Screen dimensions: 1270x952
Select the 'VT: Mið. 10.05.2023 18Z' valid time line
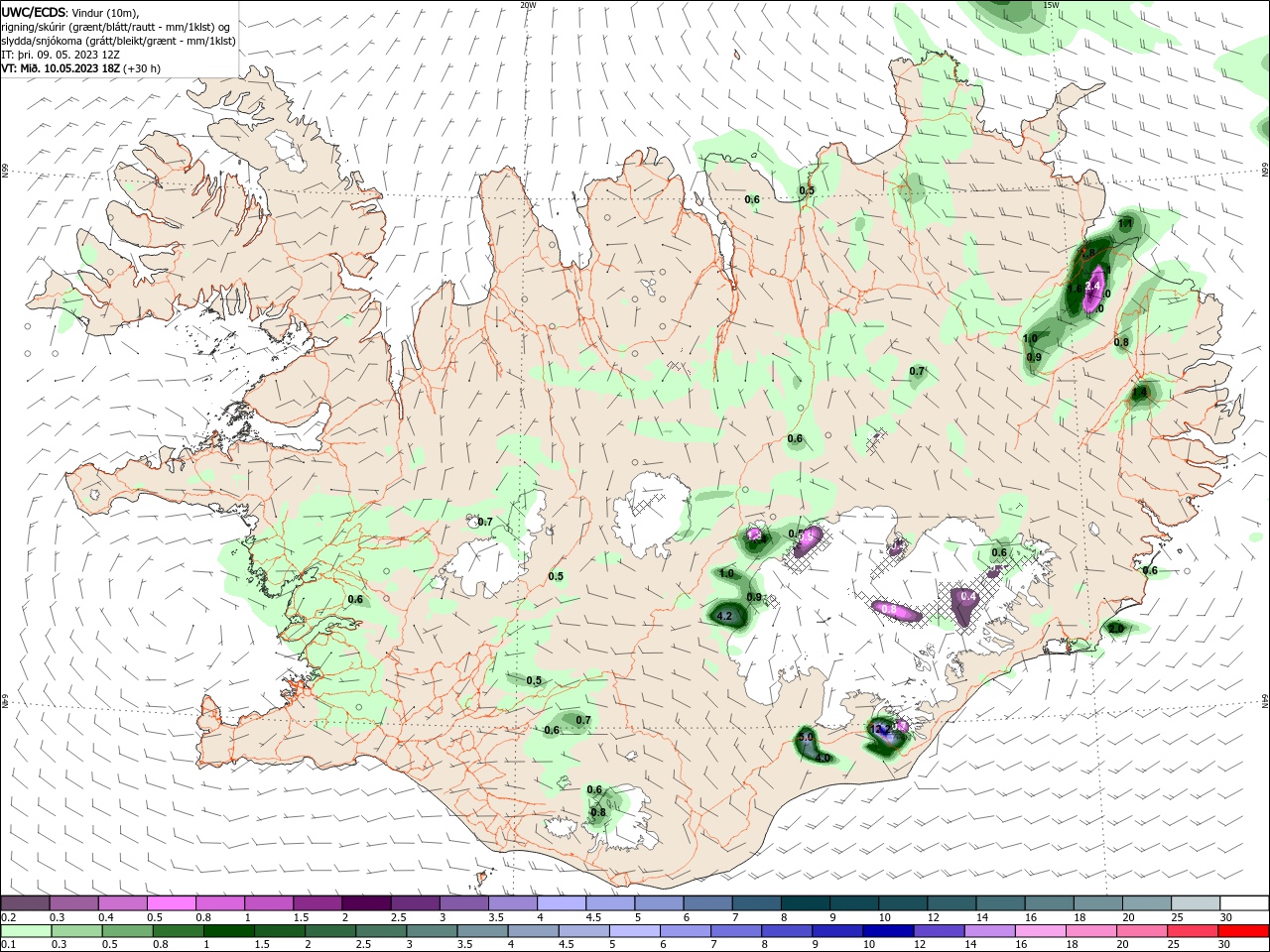tap(60, 68)
